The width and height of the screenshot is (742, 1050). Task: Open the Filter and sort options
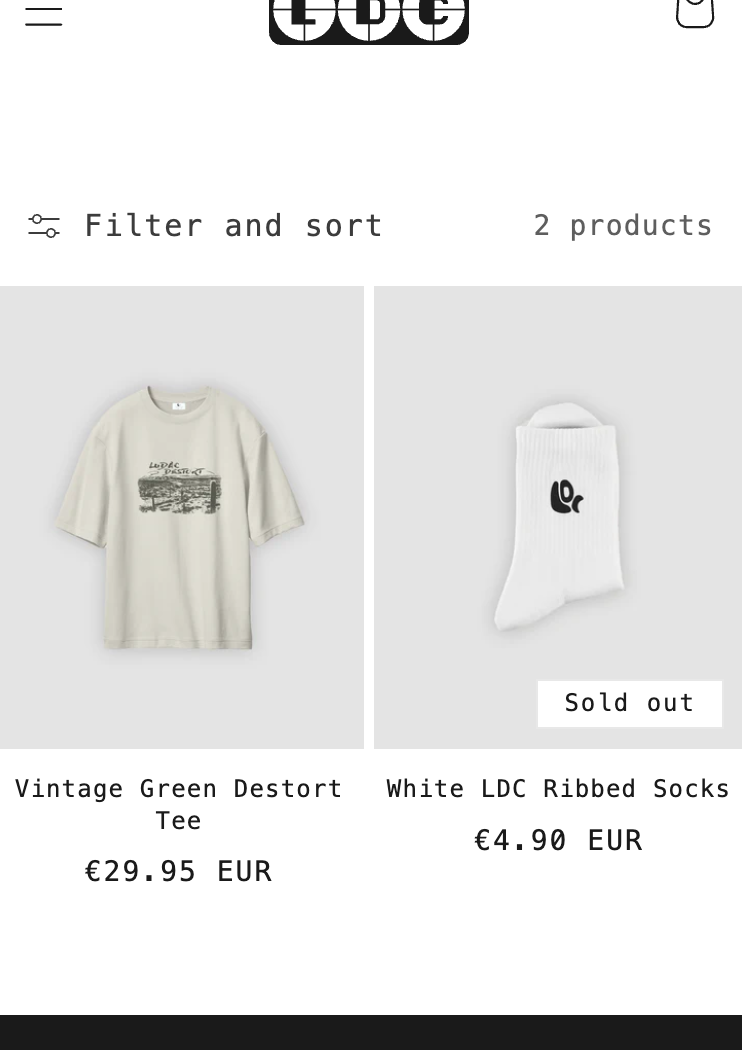[233, 226]
